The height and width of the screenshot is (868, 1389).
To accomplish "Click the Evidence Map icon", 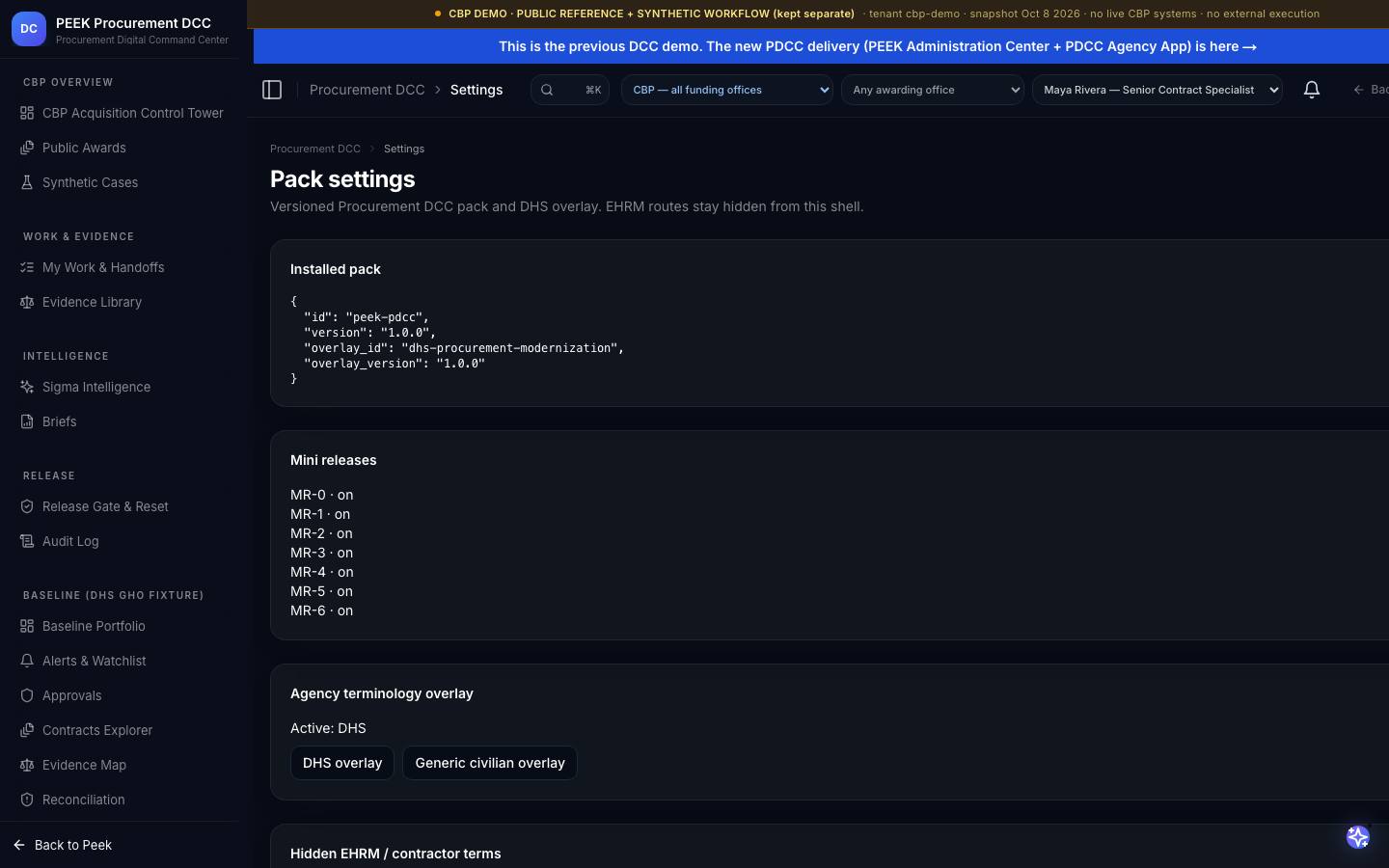I will pyautogui.click(x=27, y=765).
